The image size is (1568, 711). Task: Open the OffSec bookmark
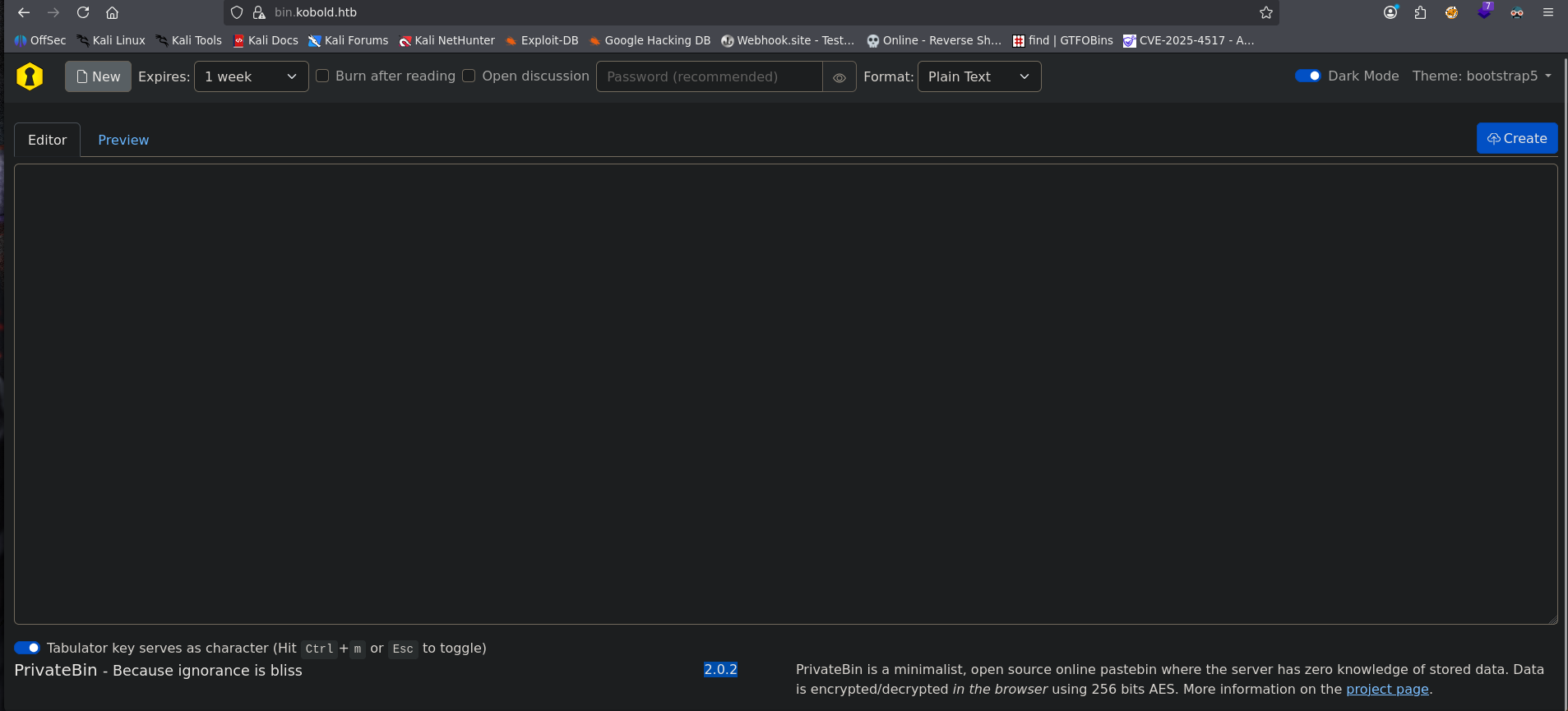40,40
